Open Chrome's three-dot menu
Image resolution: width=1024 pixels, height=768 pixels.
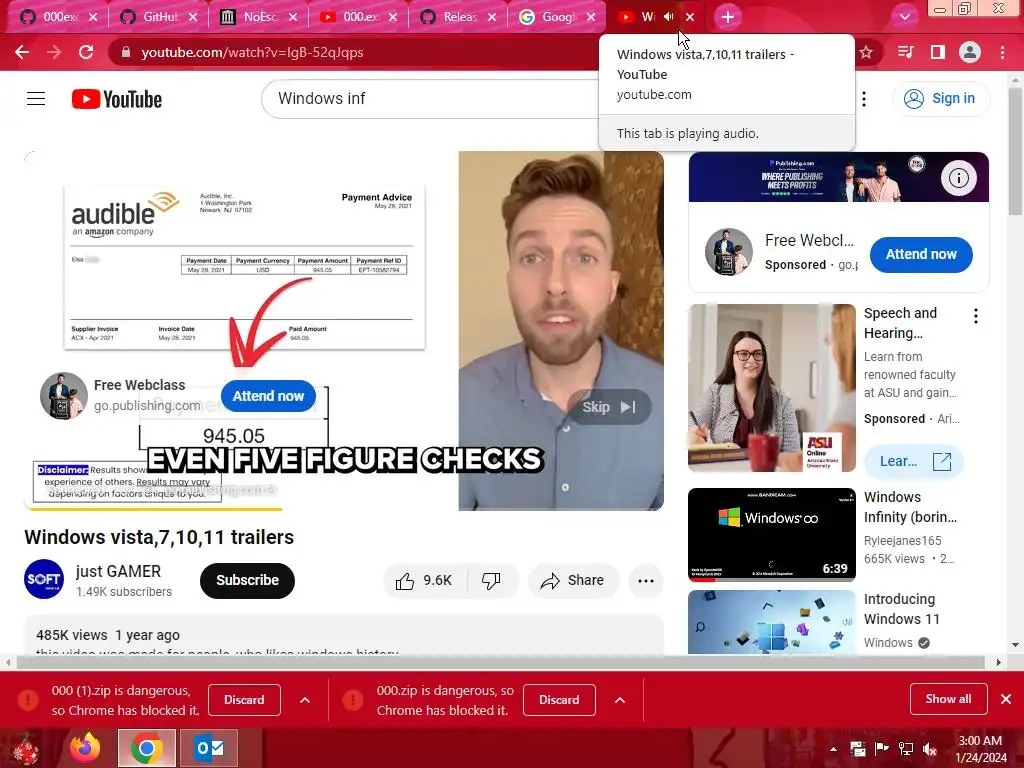coord(1002,52)
